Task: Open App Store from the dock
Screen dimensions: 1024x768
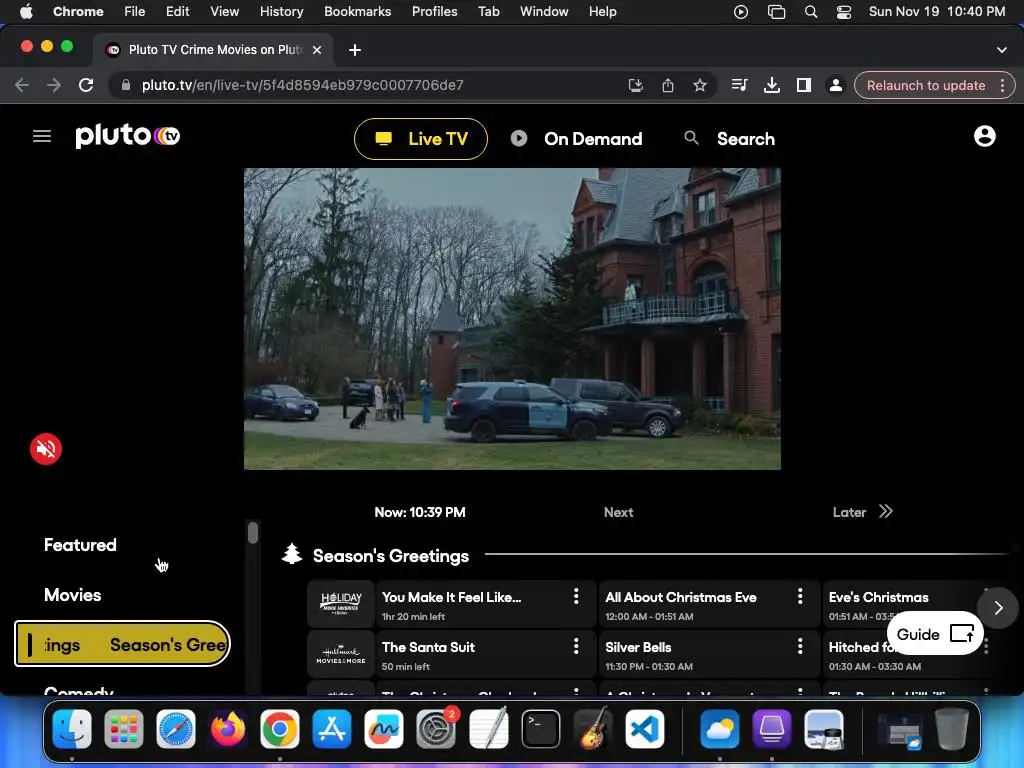Action: click(332, 728)
